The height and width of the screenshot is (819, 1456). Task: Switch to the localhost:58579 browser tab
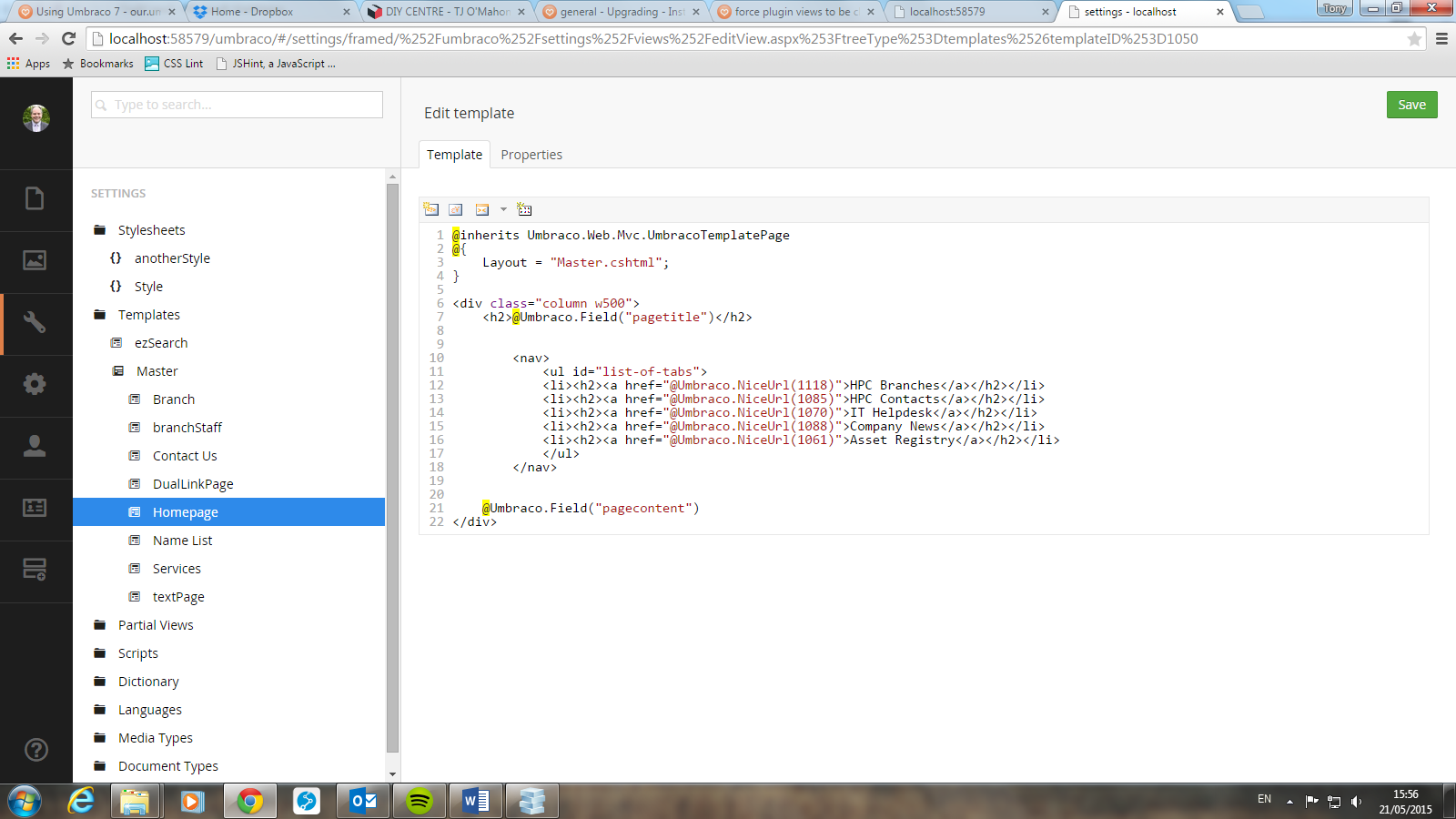click(970, 12)
